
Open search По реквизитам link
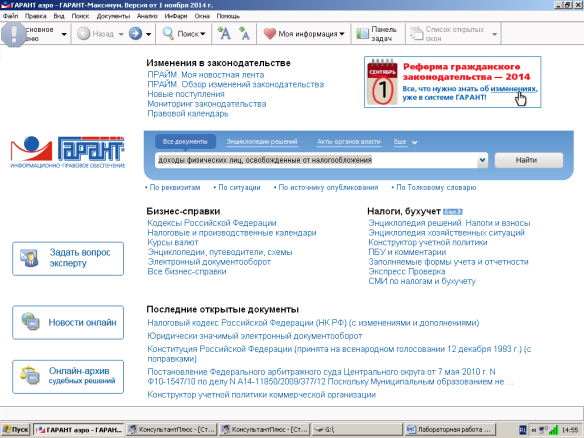pos(174,187)
